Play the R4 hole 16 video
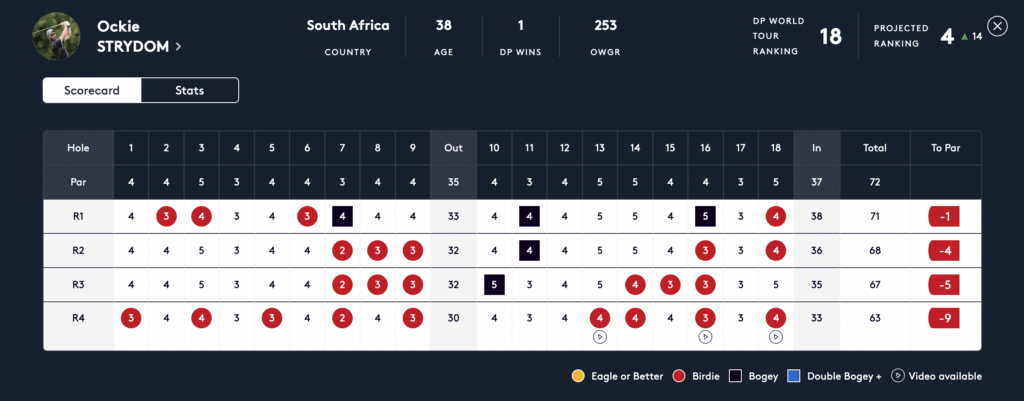The width and height of the screenshot is (1024, 401). pyautogui.click(x=705, y=337)
